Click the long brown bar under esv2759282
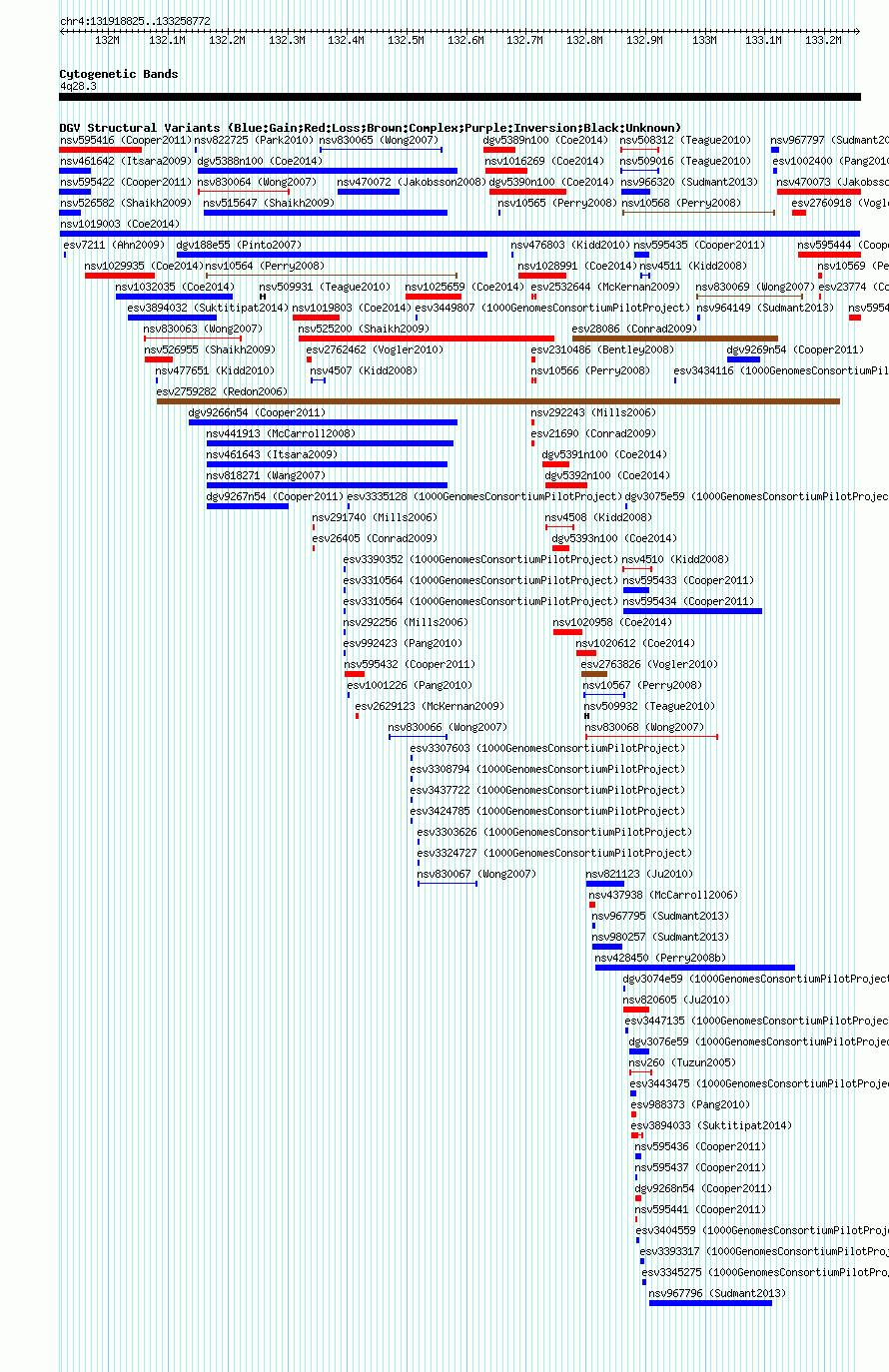Screen dimensions: 889x1372 (x=497, y=401)
